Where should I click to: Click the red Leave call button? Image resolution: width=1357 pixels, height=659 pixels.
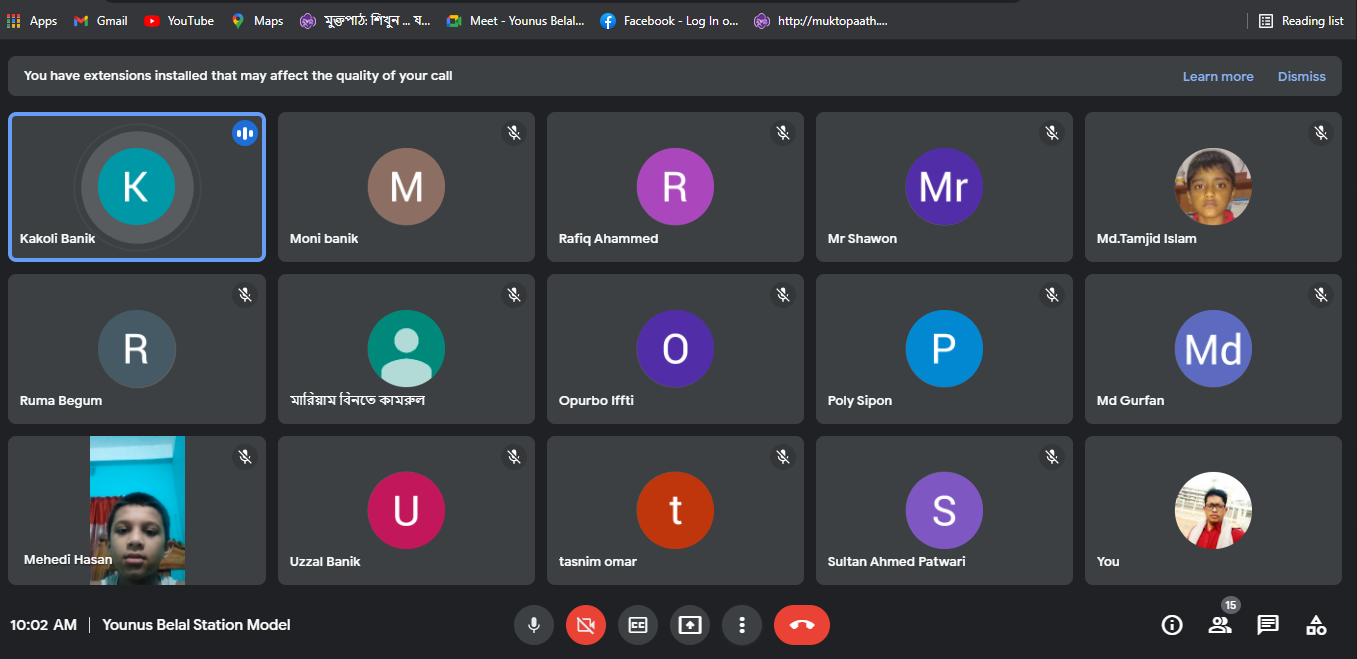[x=802, y=625]
